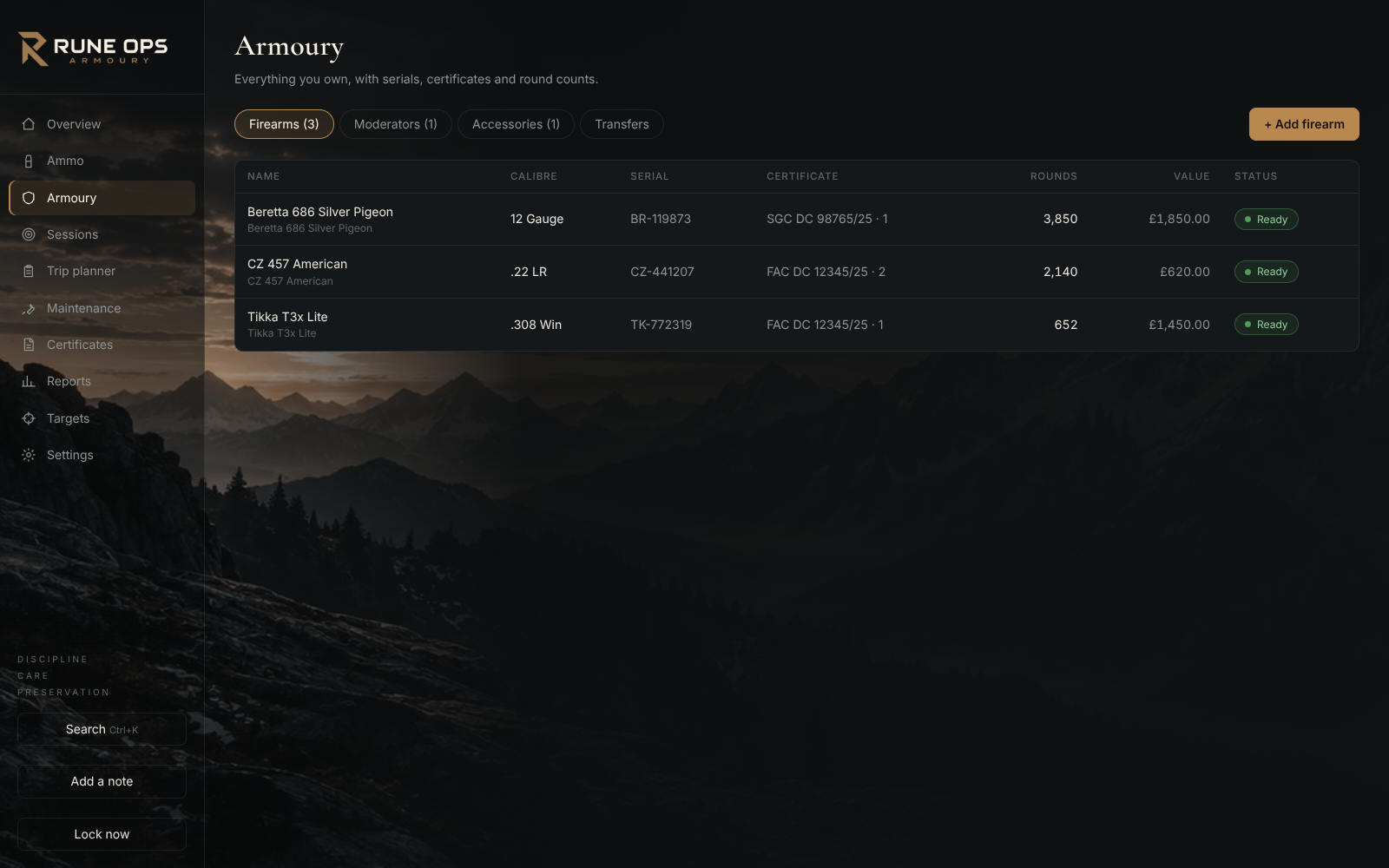Select the Beretta 686 Silver Pigeon row name
The width and height of the screenshot is (1389, 868).
coord(320,212)
